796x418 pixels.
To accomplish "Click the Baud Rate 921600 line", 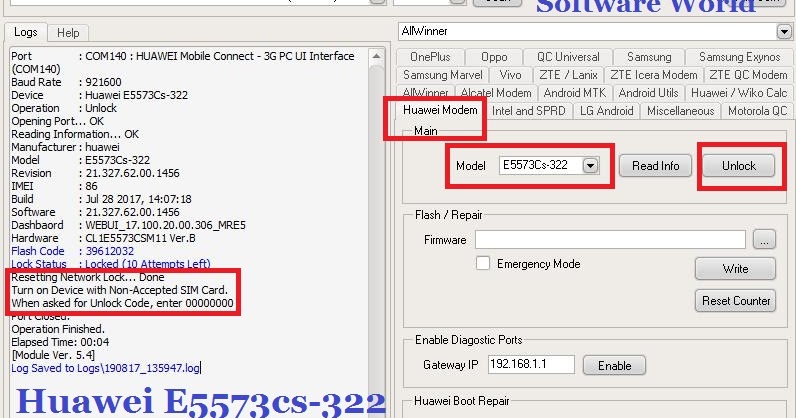I will (x=67, y=82).
